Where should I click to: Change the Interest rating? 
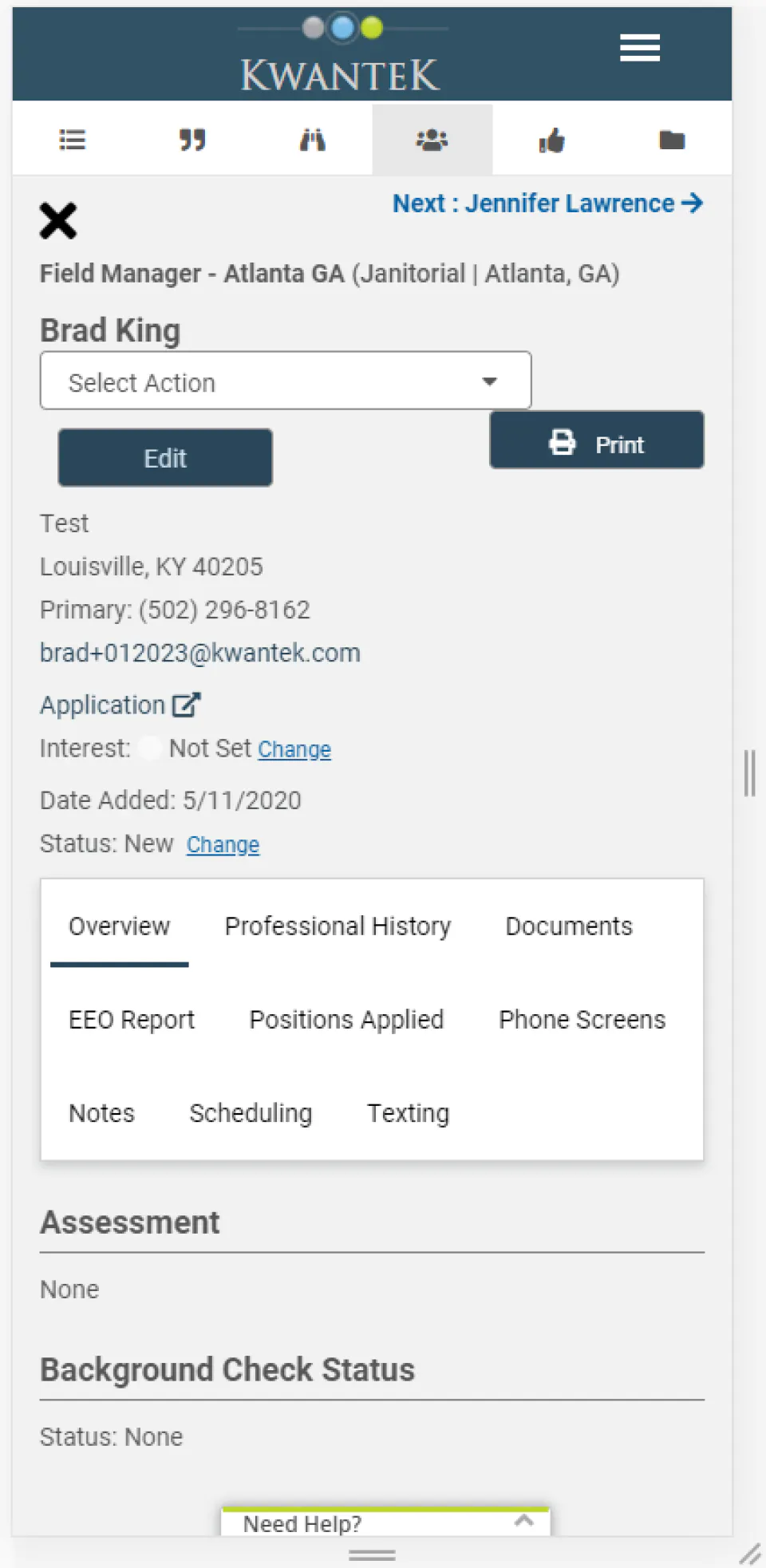[294, 749]
